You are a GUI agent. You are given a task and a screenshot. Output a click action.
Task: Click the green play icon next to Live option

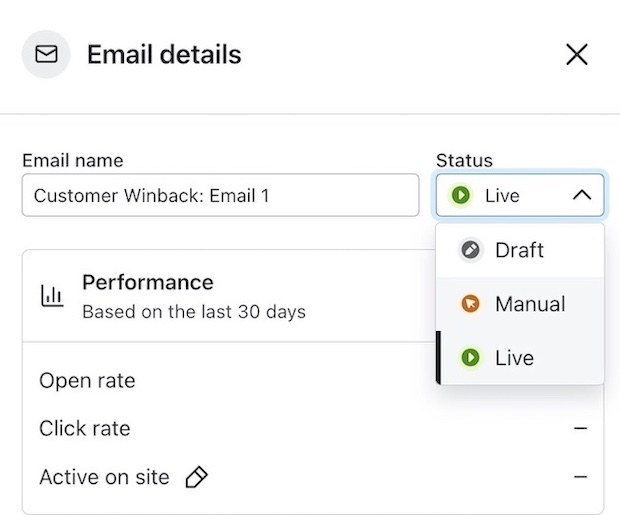[470, 358]
